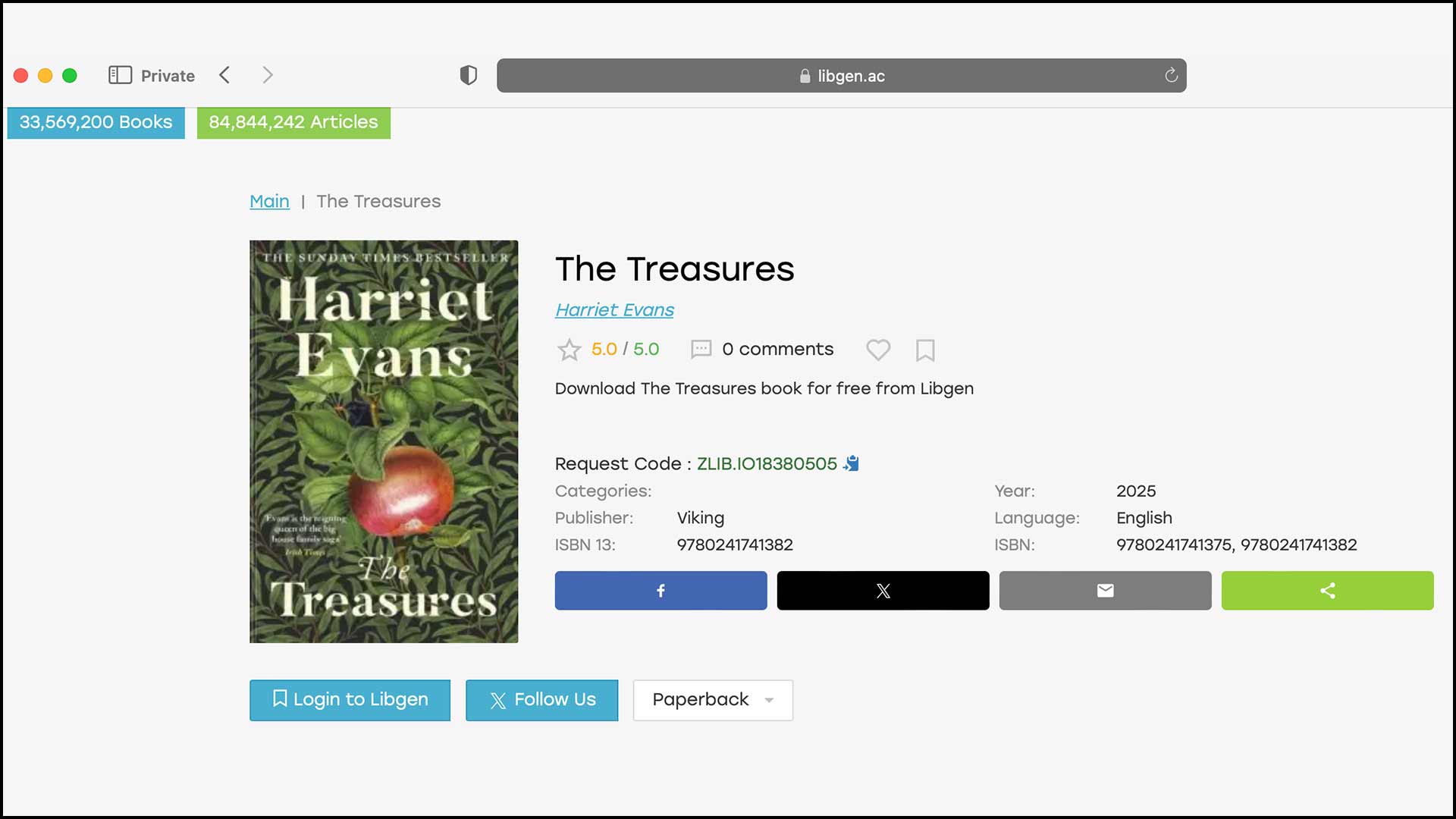Open Safari's privacy shield report
1456x819 pixels.
[468, 75]
